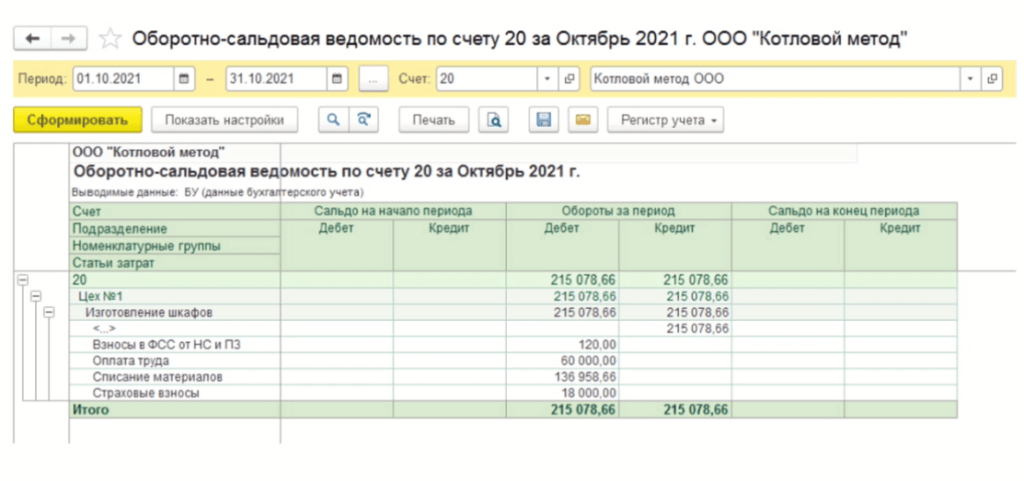This screenshot has height=481, width=1024.
Task: Collapse the account 20 tree group
Action: pos(22,280)
